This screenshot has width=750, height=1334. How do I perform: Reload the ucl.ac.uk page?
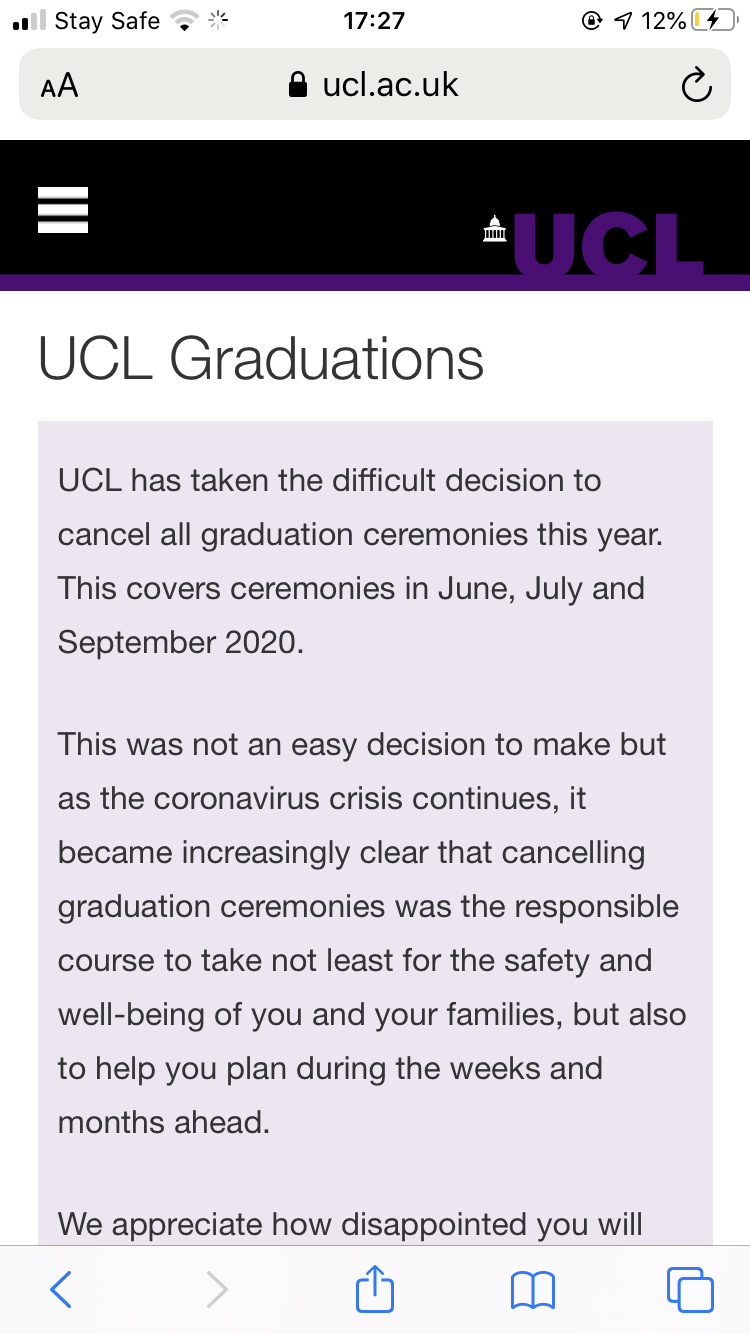[x=696, y=86]
